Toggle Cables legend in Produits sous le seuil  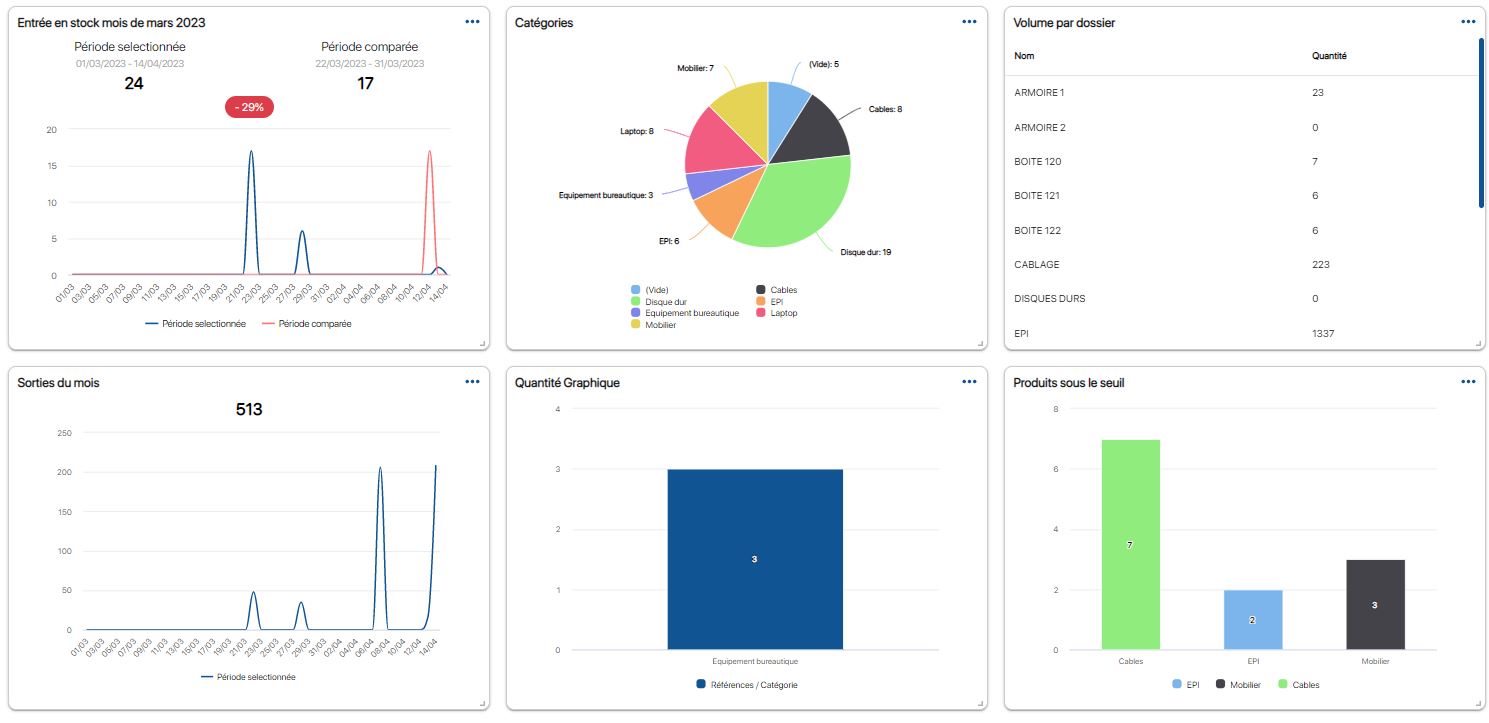[1297, 685]
